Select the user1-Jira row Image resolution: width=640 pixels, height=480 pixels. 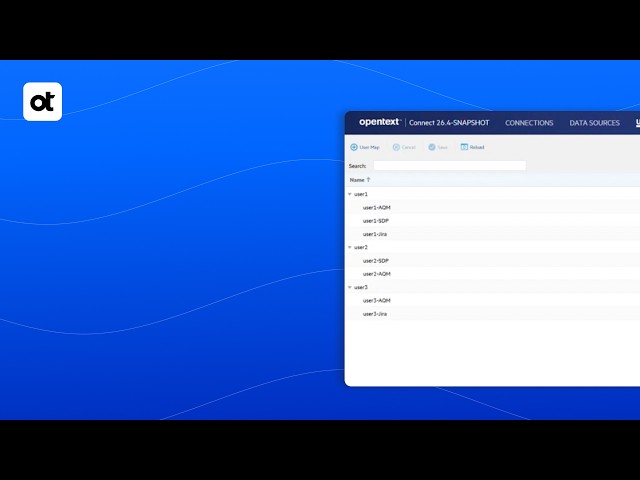[492, 234]
